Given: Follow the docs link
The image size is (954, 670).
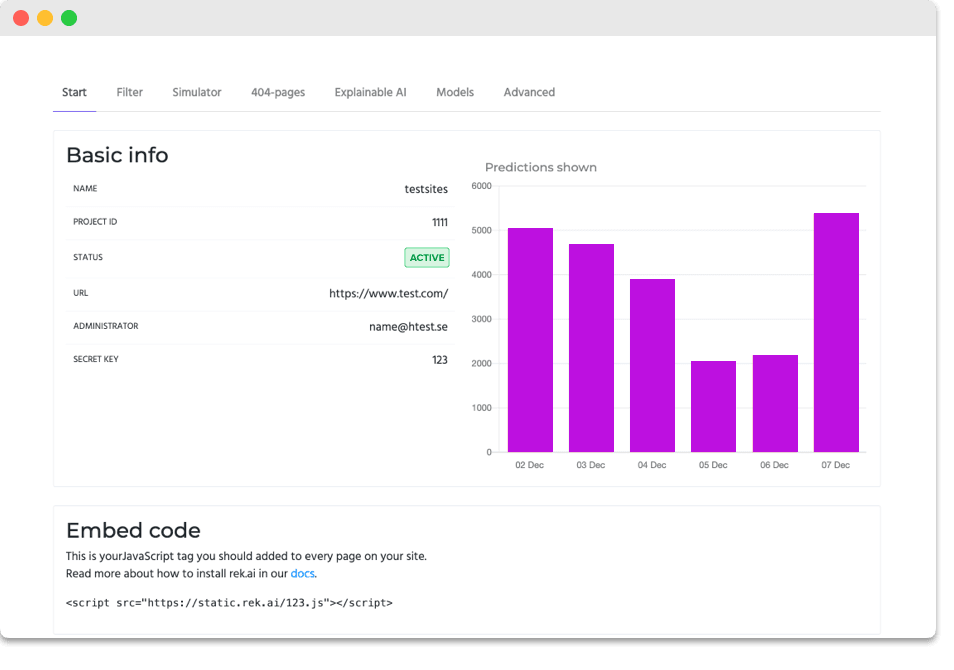Looking at the screenshot, I should [302, 574].
